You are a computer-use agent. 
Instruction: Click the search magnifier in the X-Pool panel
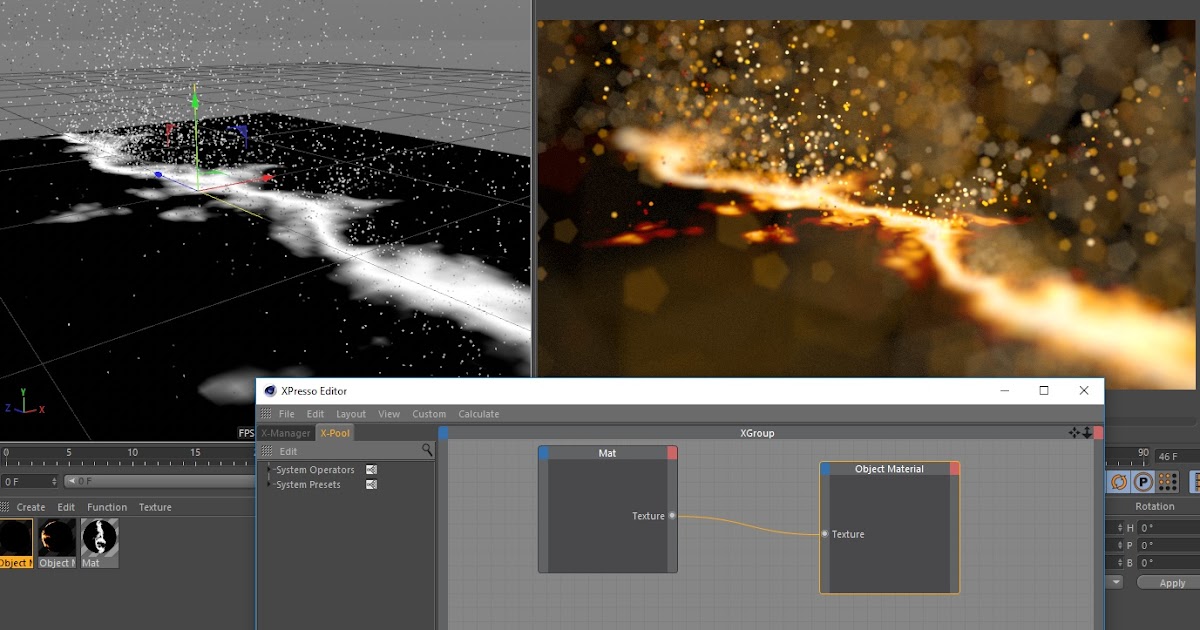pyautogui.click(x=427, y=450)
